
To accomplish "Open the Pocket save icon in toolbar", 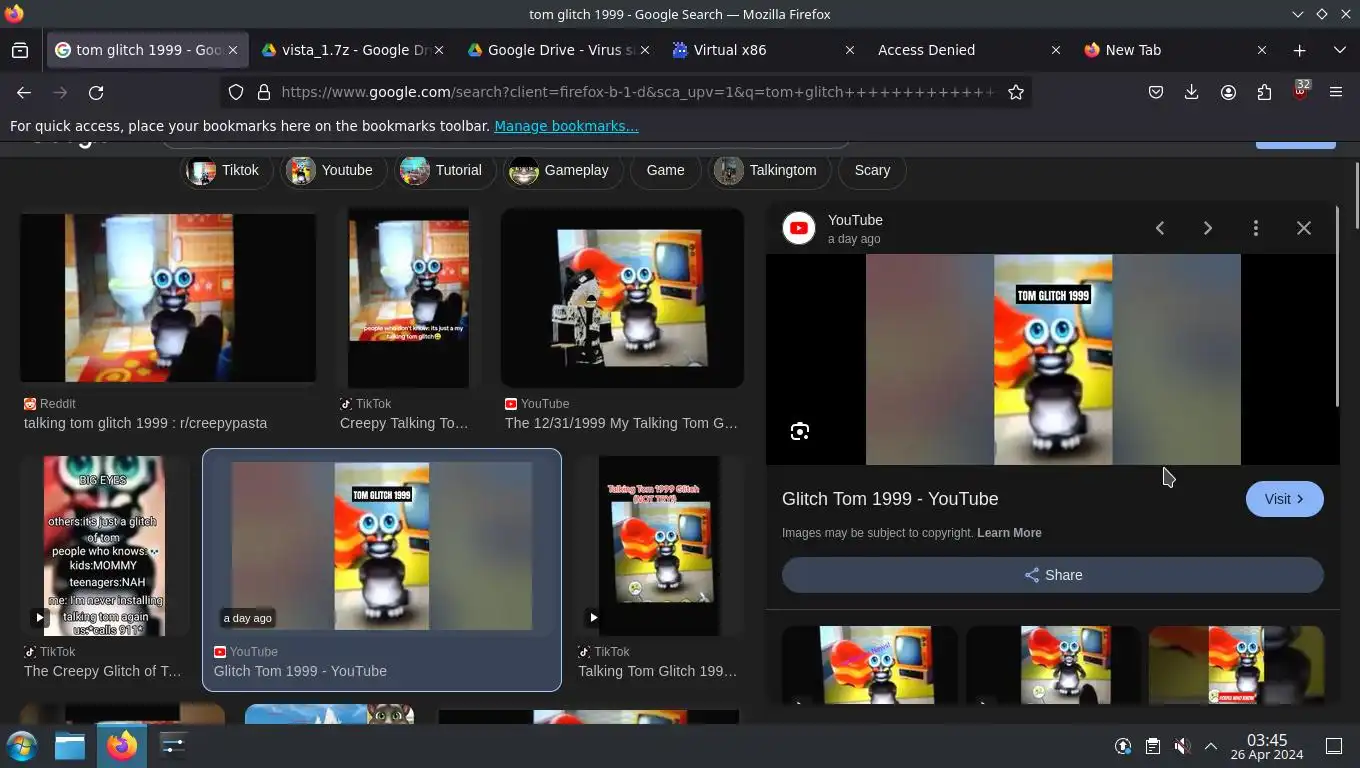I will (1156, 92).
